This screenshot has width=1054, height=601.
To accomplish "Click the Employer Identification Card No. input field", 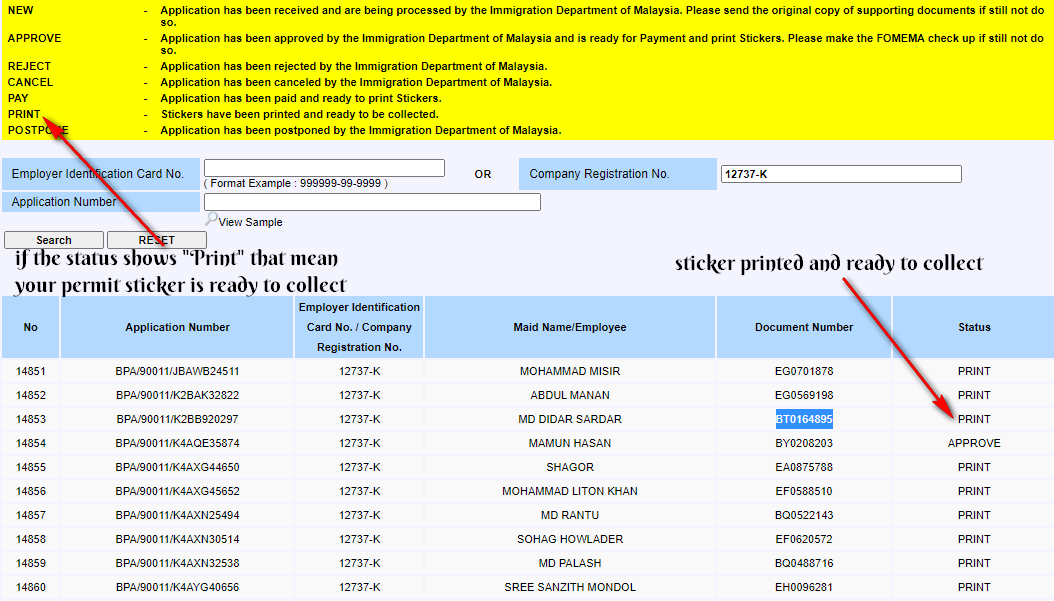I will 322,167.
